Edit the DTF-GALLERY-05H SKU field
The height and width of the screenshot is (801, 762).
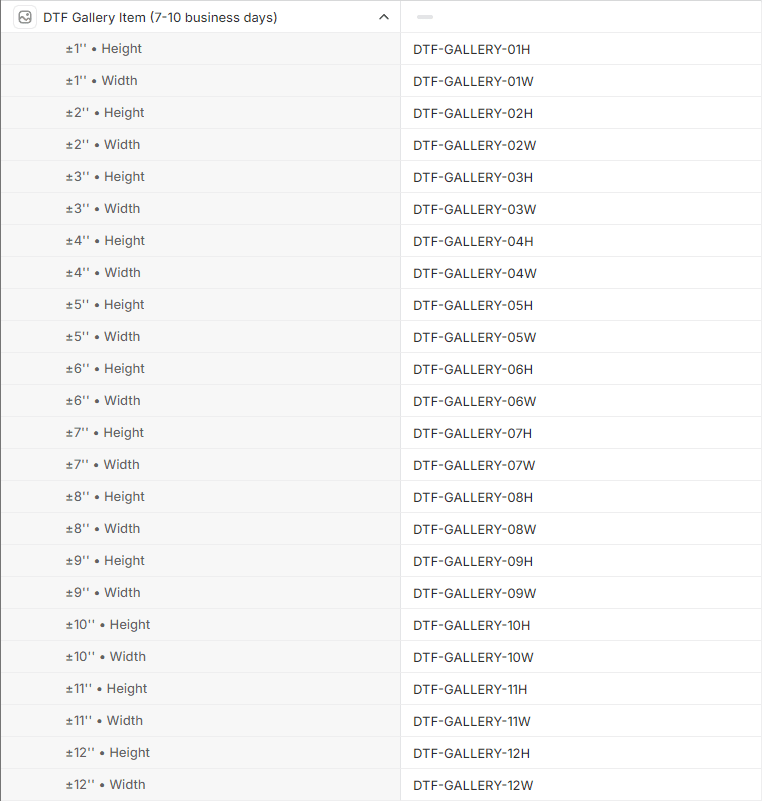(x=473, y=305)
